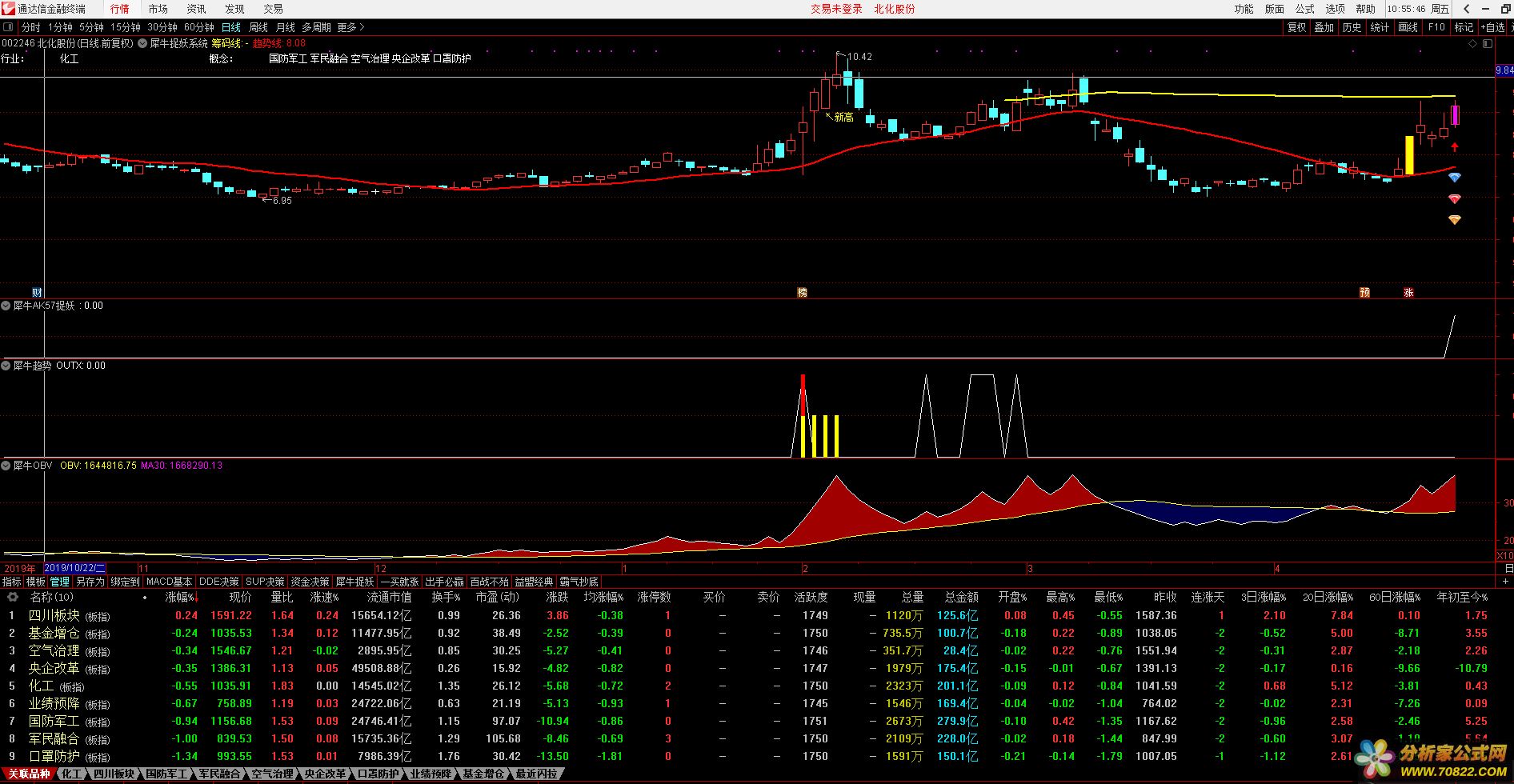Select the 模板 template tab
The image size is (1514, 784).
[x=36, y=582]
